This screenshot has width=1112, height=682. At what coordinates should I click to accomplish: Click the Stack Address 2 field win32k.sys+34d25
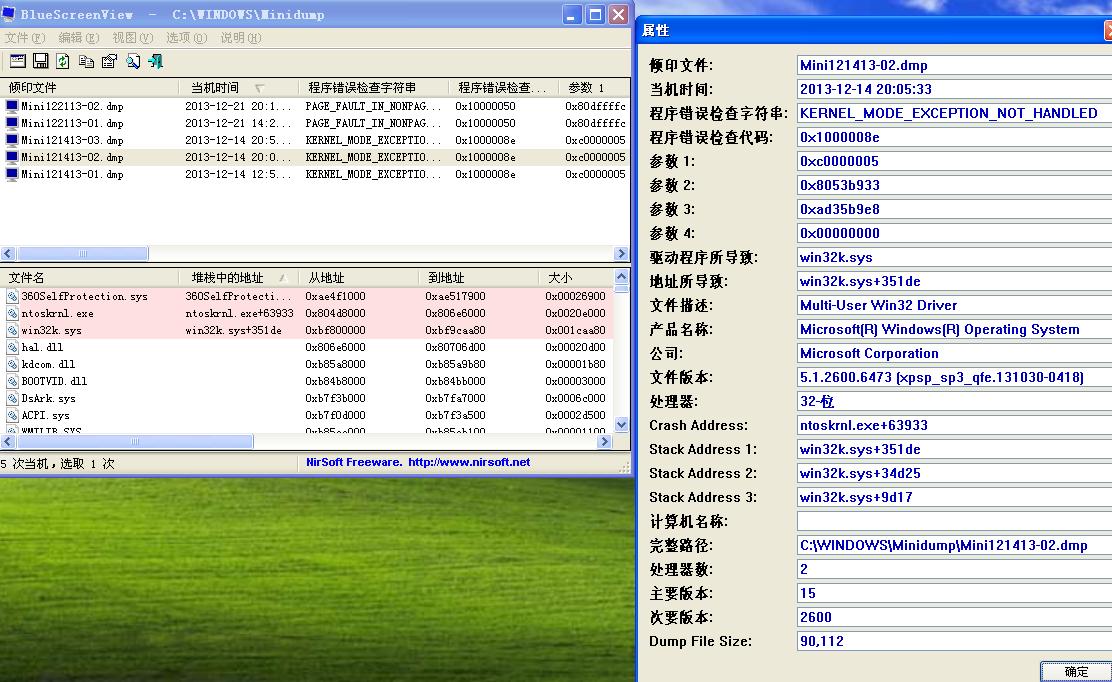click(954, 474)
